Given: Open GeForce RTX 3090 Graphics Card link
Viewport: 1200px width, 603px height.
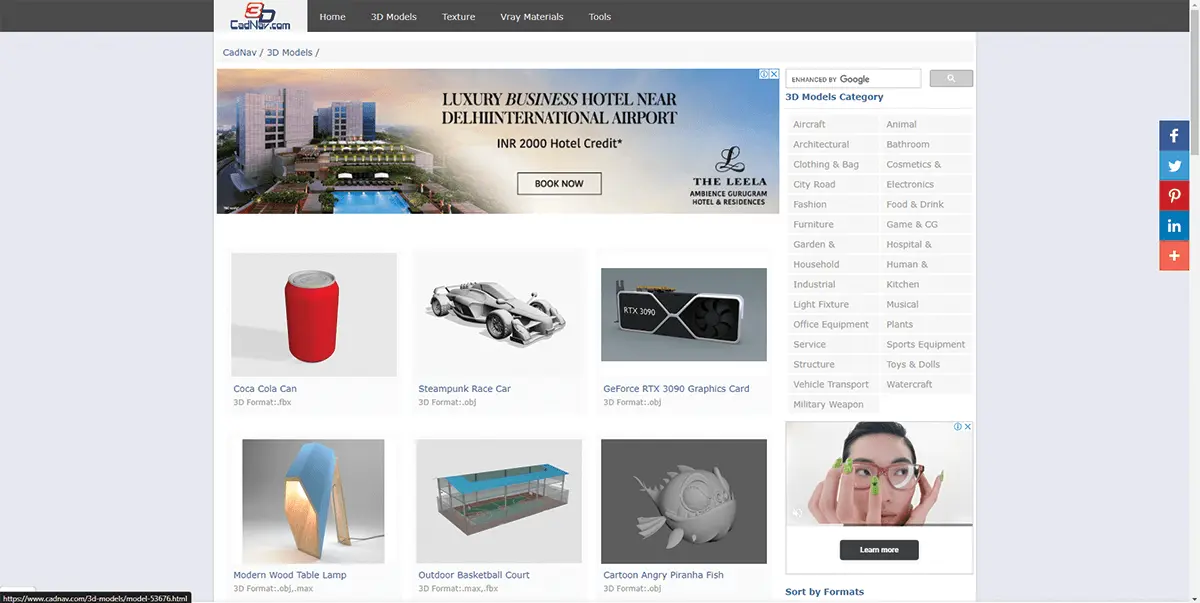Looking at the screenshot, I should click(x=676, y=389).
